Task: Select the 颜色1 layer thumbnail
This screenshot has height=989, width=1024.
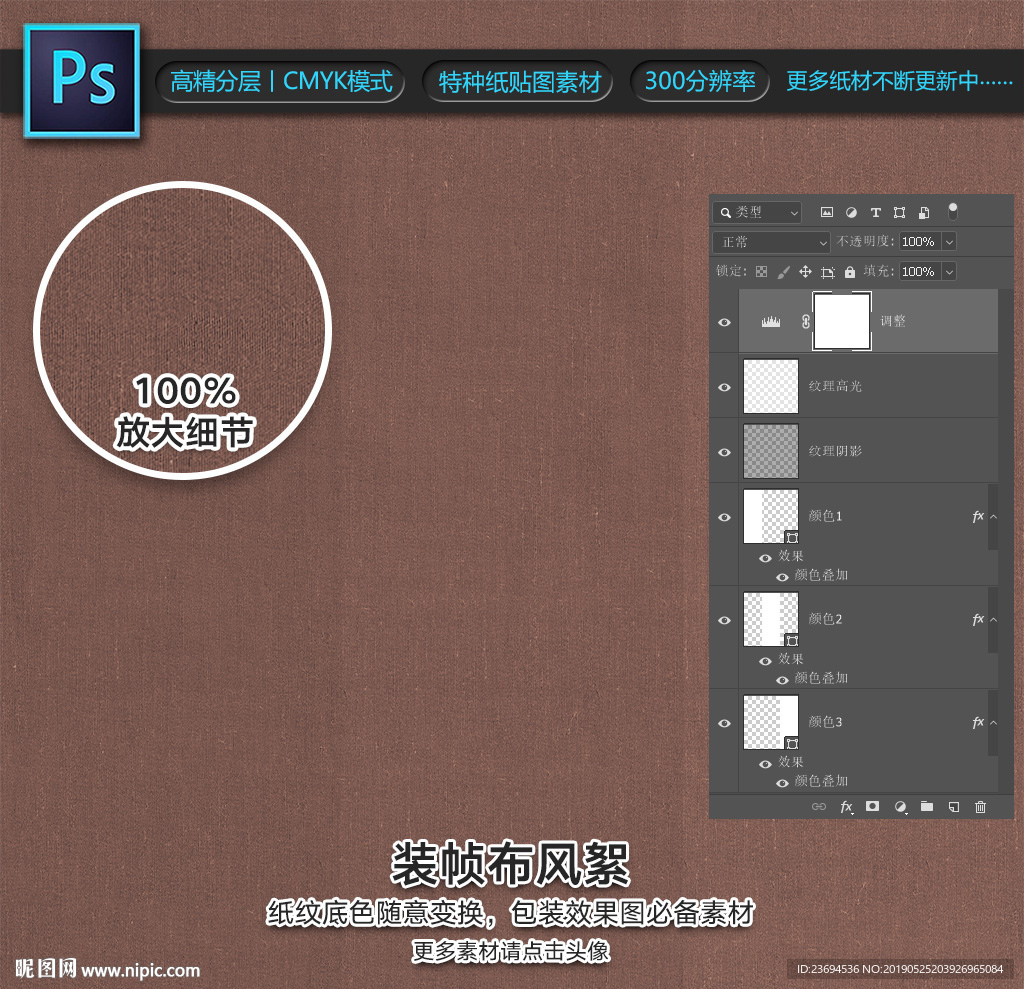Action: click(x=771, y=516)
